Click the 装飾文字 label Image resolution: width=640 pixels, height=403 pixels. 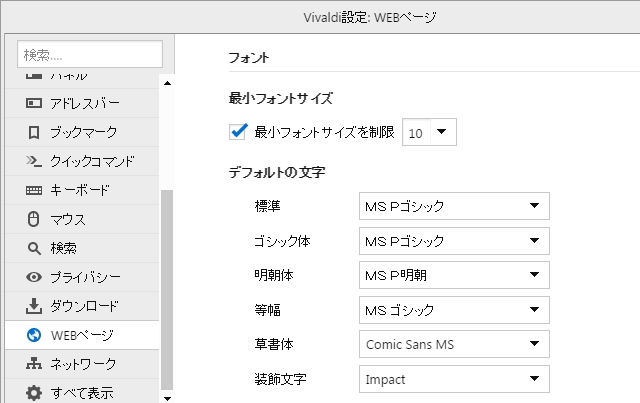click(280, 379)
